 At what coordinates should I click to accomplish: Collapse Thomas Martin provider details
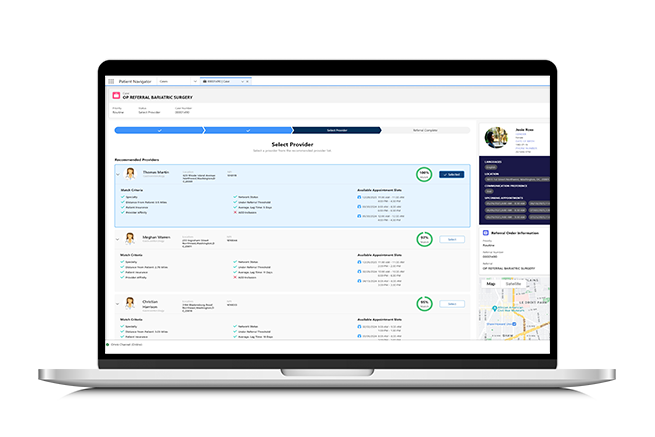118,176
